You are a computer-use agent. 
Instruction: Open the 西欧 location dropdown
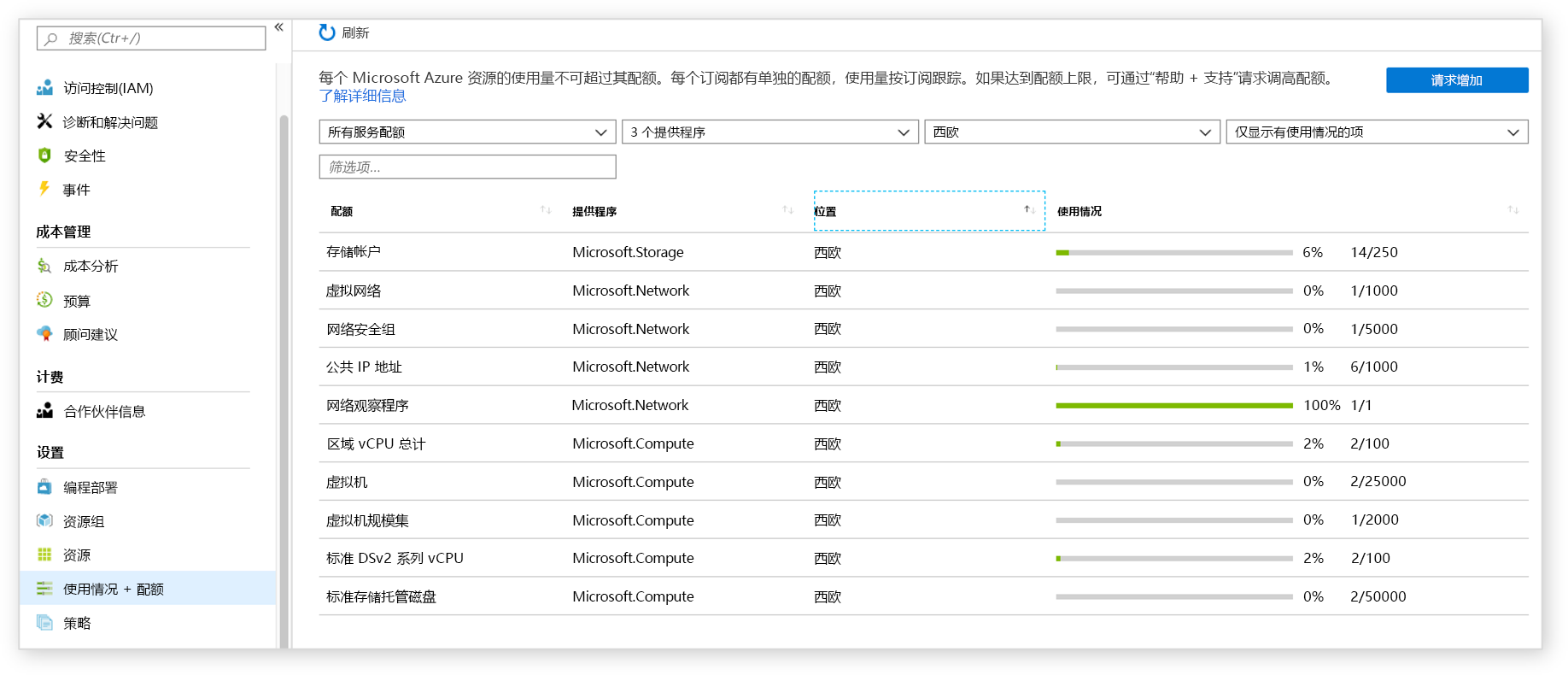click(x=1072, y=132)
